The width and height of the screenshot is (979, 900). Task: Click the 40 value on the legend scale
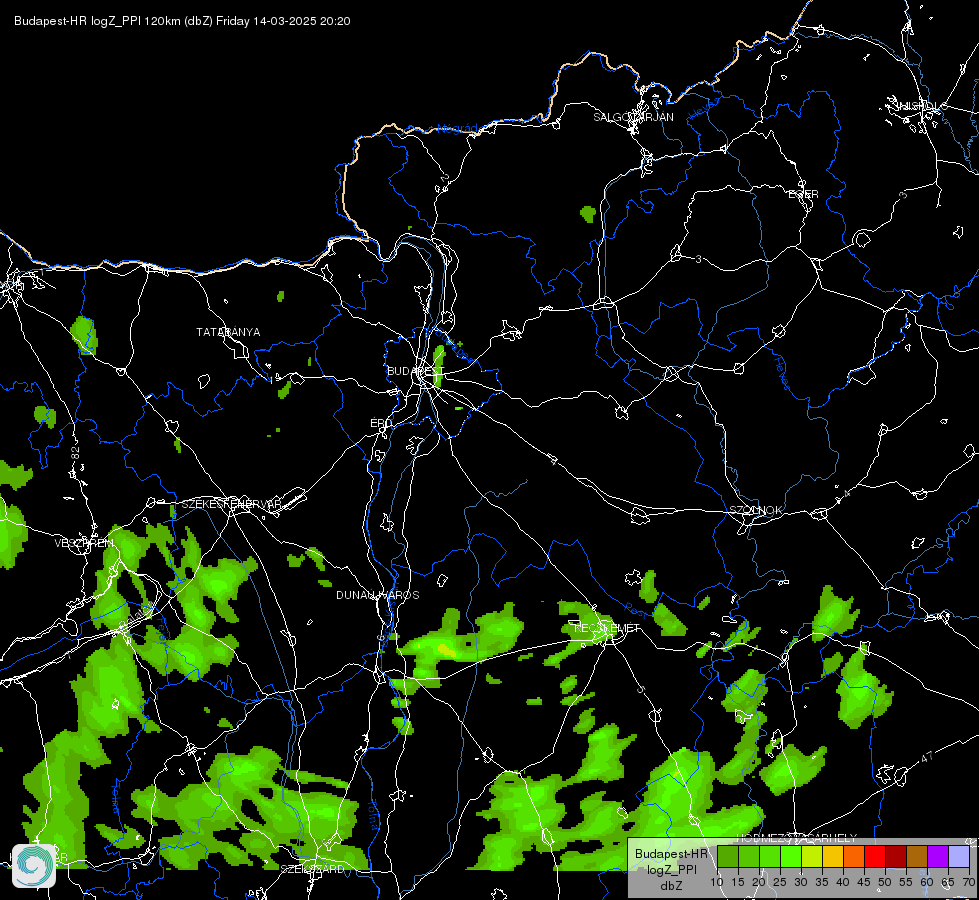[843, 882]
